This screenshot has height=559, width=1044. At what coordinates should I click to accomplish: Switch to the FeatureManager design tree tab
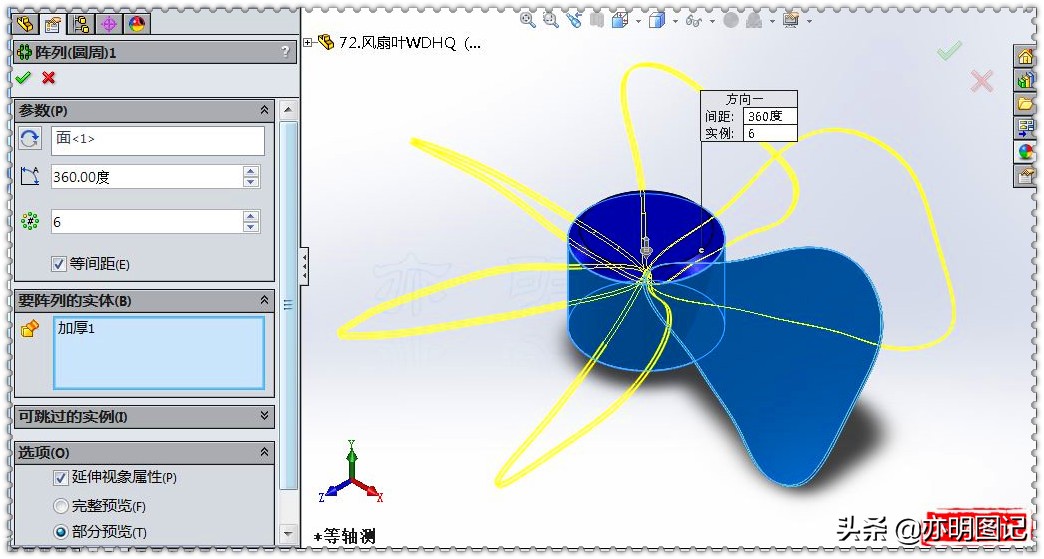(x=25, y=24)
